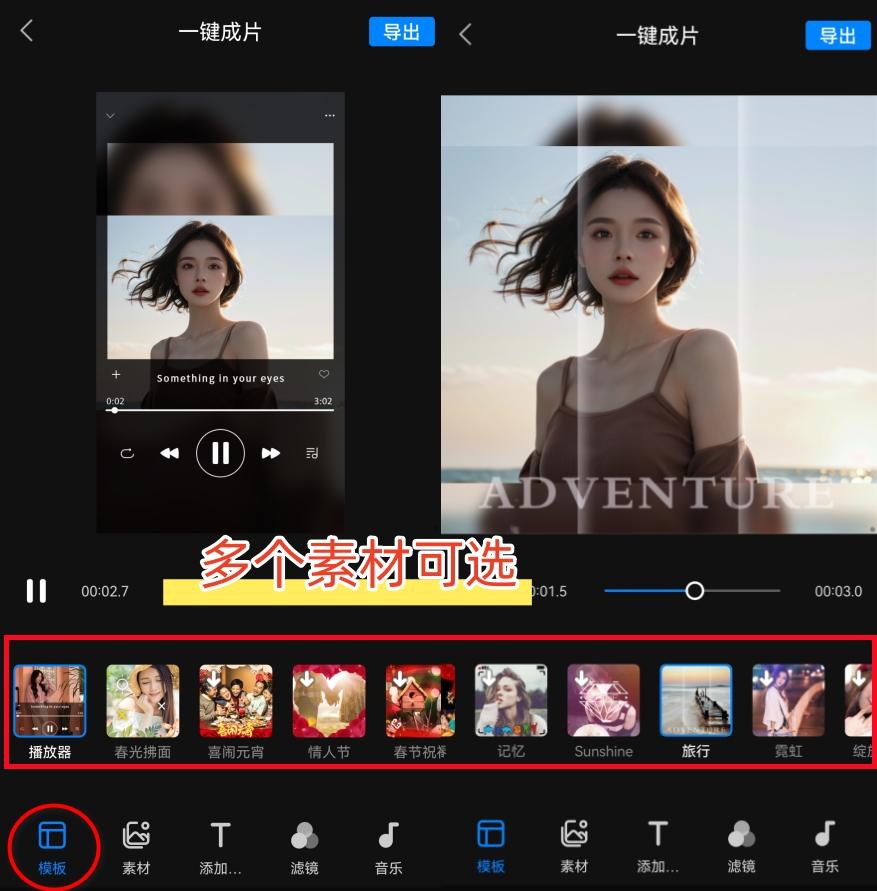Viewport: 877px width, 891px height.
Task: Select the 喜闹元宵 template
Action: coord(236,701)
